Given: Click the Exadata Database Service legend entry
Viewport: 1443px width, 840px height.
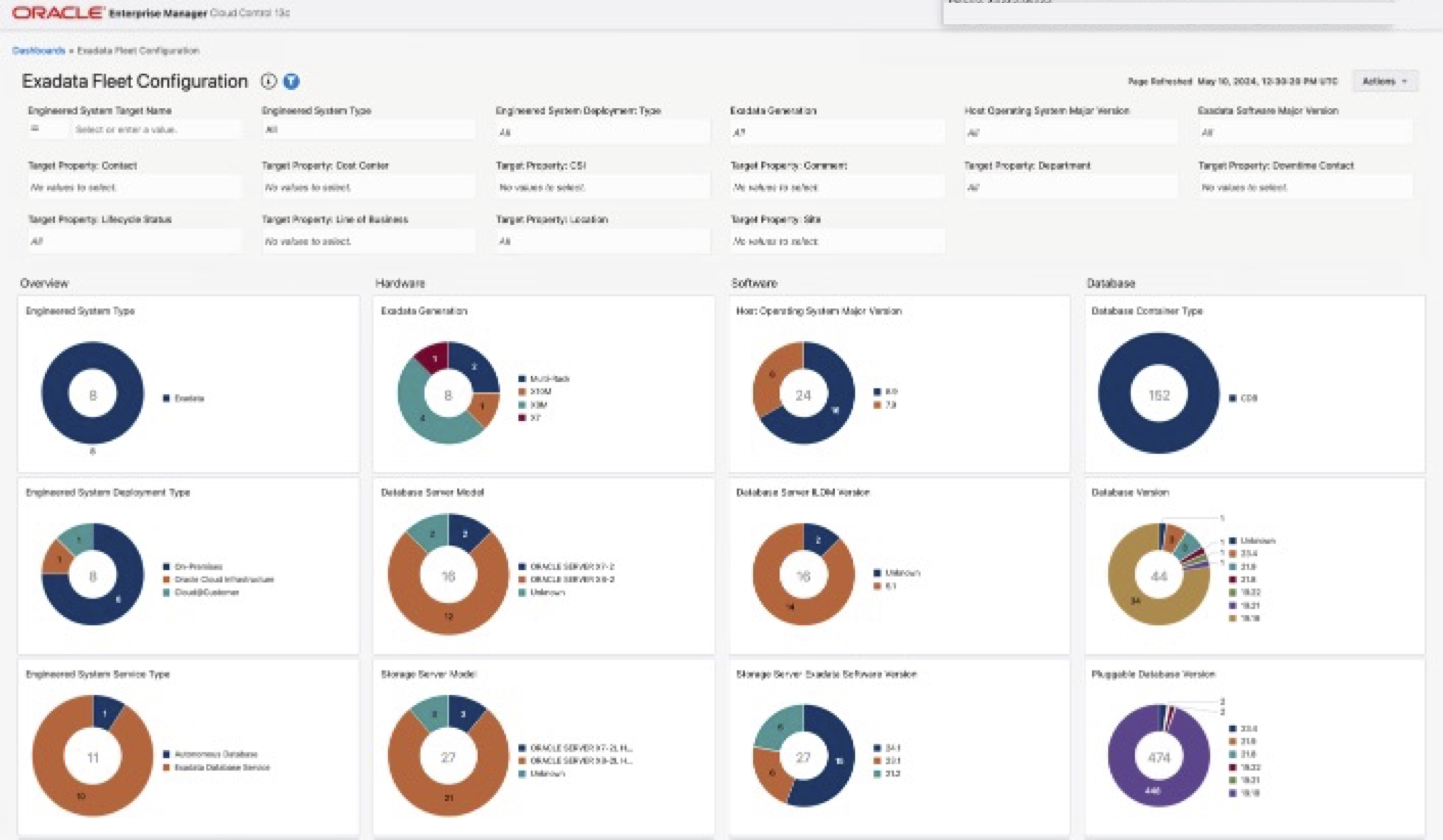Looking at the screenshot, I should tap(222, 767).
